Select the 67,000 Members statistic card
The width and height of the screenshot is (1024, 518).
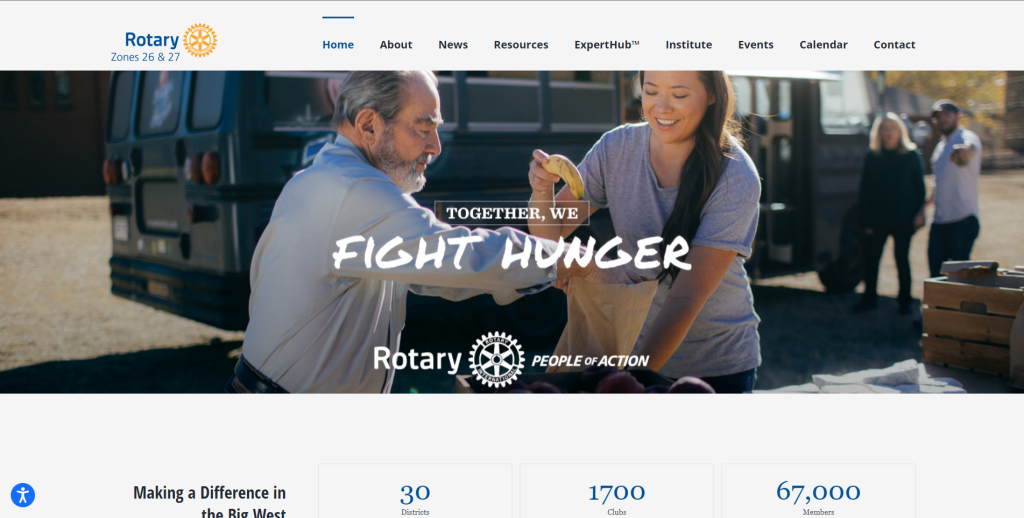(818, 491)
